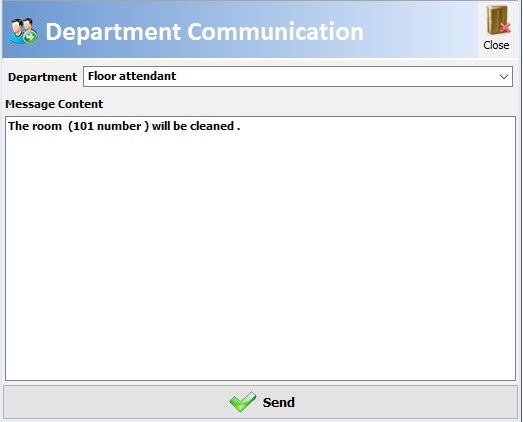Screen dimensions: 523x422
Task: Click the 'Department Communication' title heading
Action: tap(204, 32)
